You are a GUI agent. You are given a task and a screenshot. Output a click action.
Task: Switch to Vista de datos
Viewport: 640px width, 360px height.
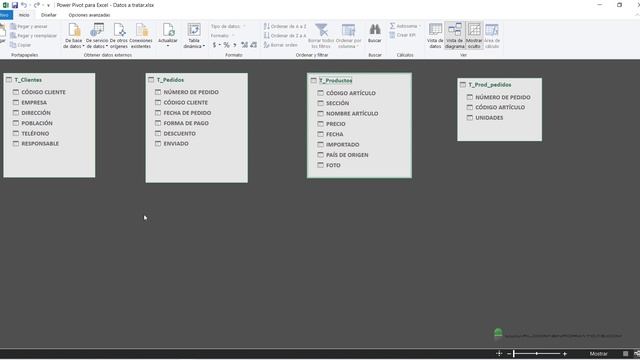pyautogui.click(x=435, y=36)
